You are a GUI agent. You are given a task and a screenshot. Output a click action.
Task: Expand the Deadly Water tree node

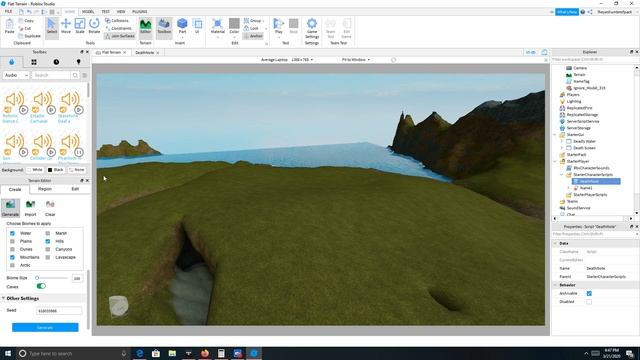coord(562,141)
